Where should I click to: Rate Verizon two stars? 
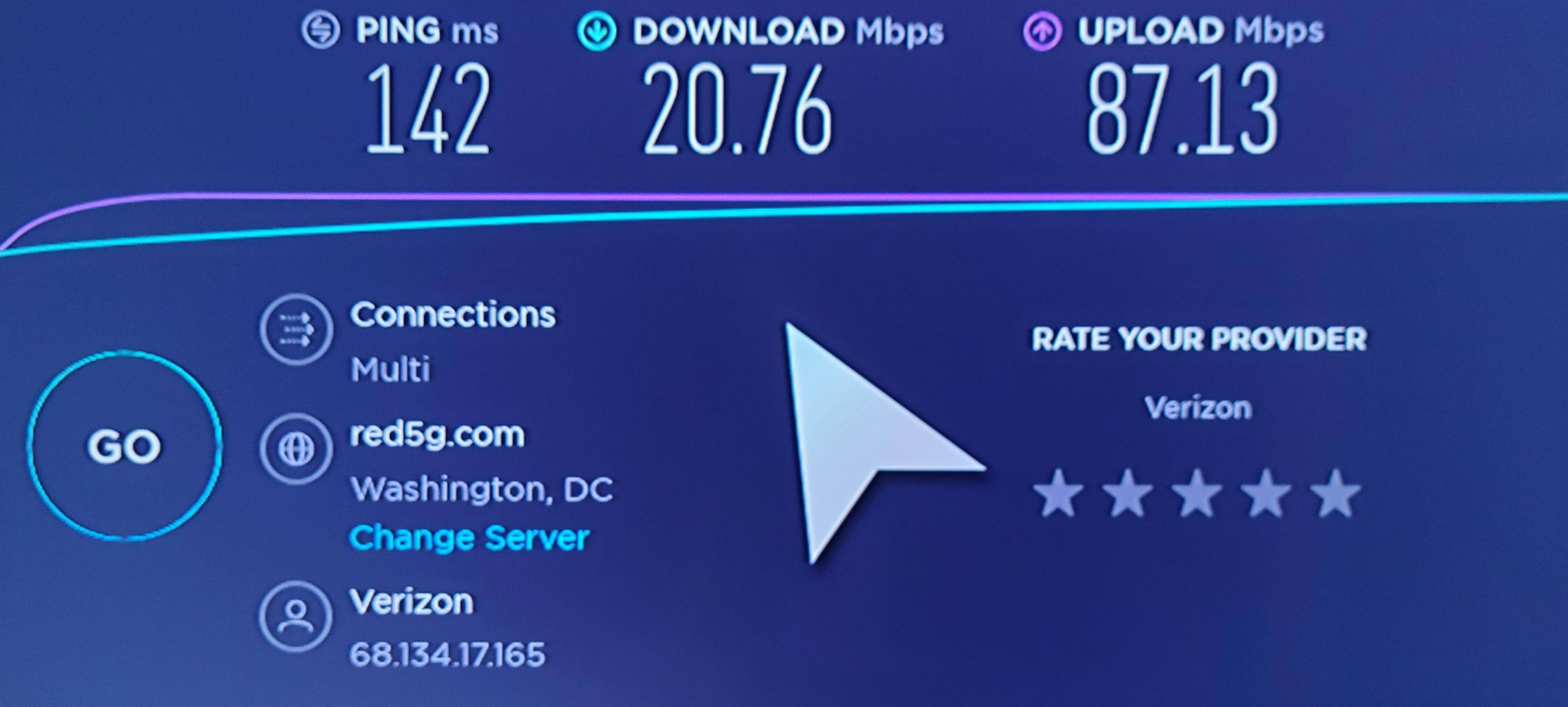(x=1128, y=492)
